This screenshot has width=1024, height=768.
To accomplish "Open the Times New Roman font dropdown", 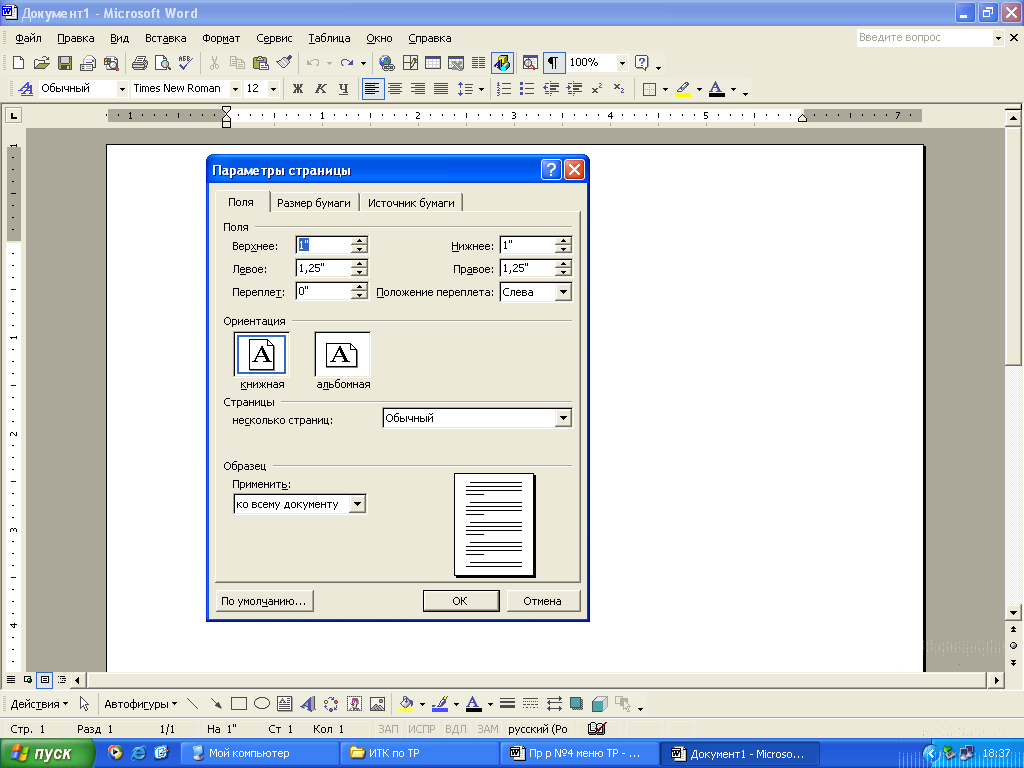I will coord(235,89).
